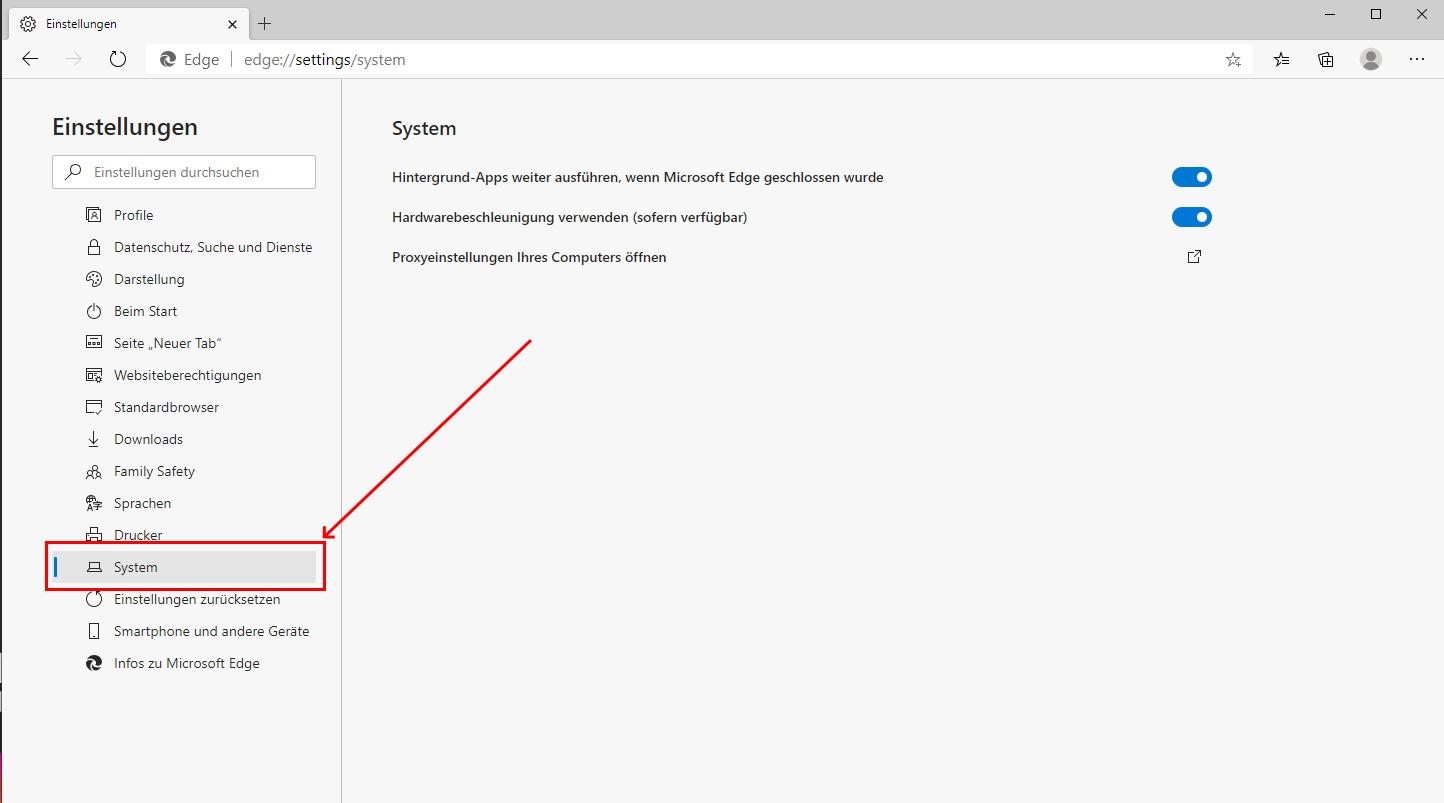Click the printer icon for Drucker
The width and height of the screenshot is (1444, 803).
click(x=94, y=535)
